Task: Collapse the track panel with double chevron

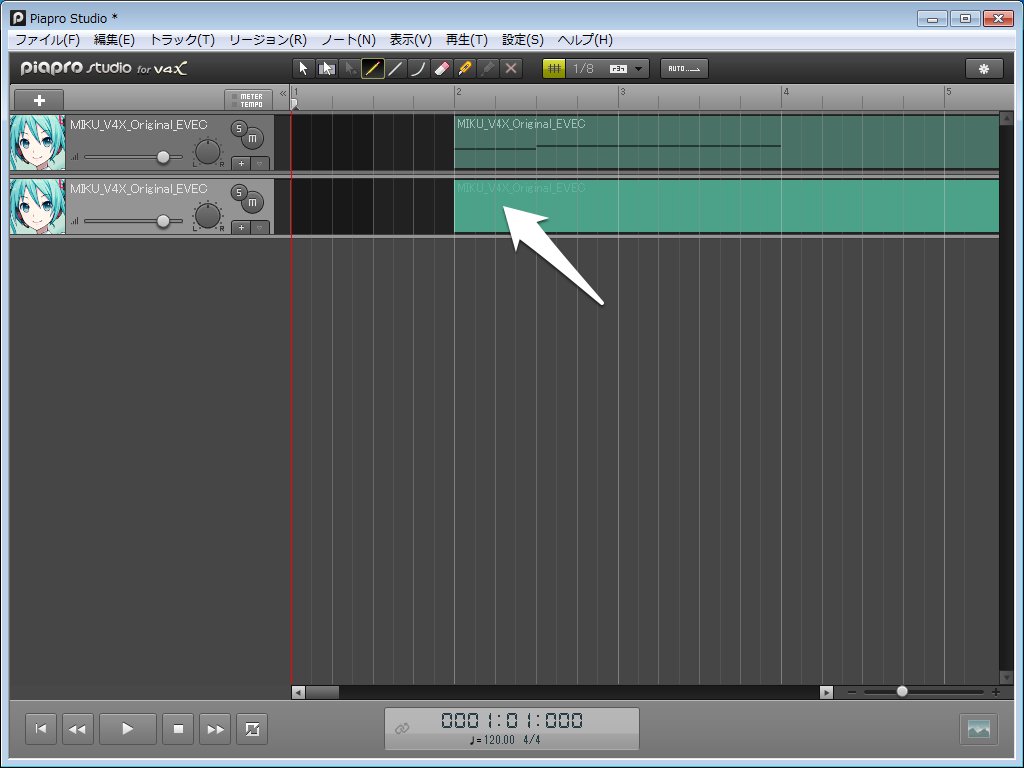Action: 283,93
